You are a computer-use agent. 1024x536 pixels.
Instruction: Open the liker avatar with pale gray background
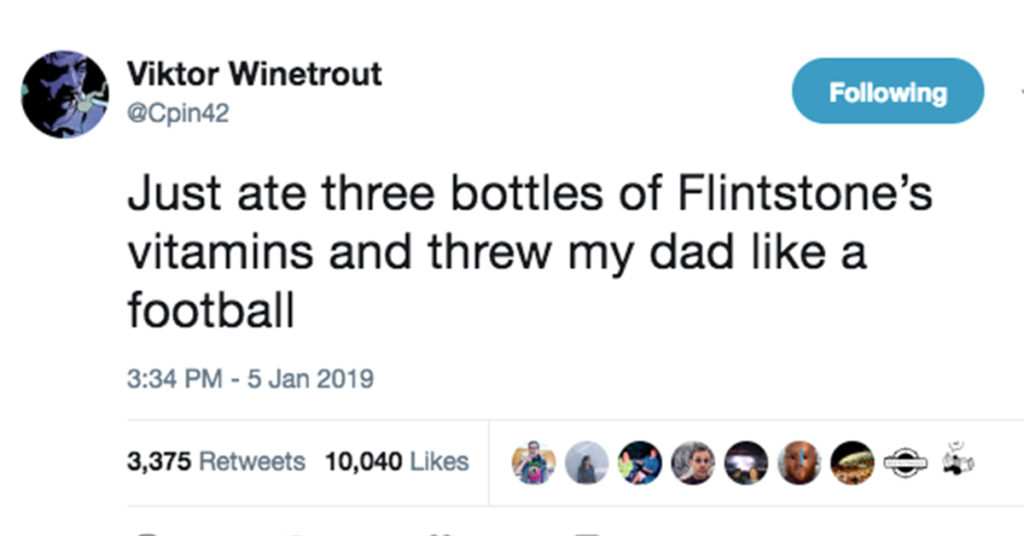[586, 462]
